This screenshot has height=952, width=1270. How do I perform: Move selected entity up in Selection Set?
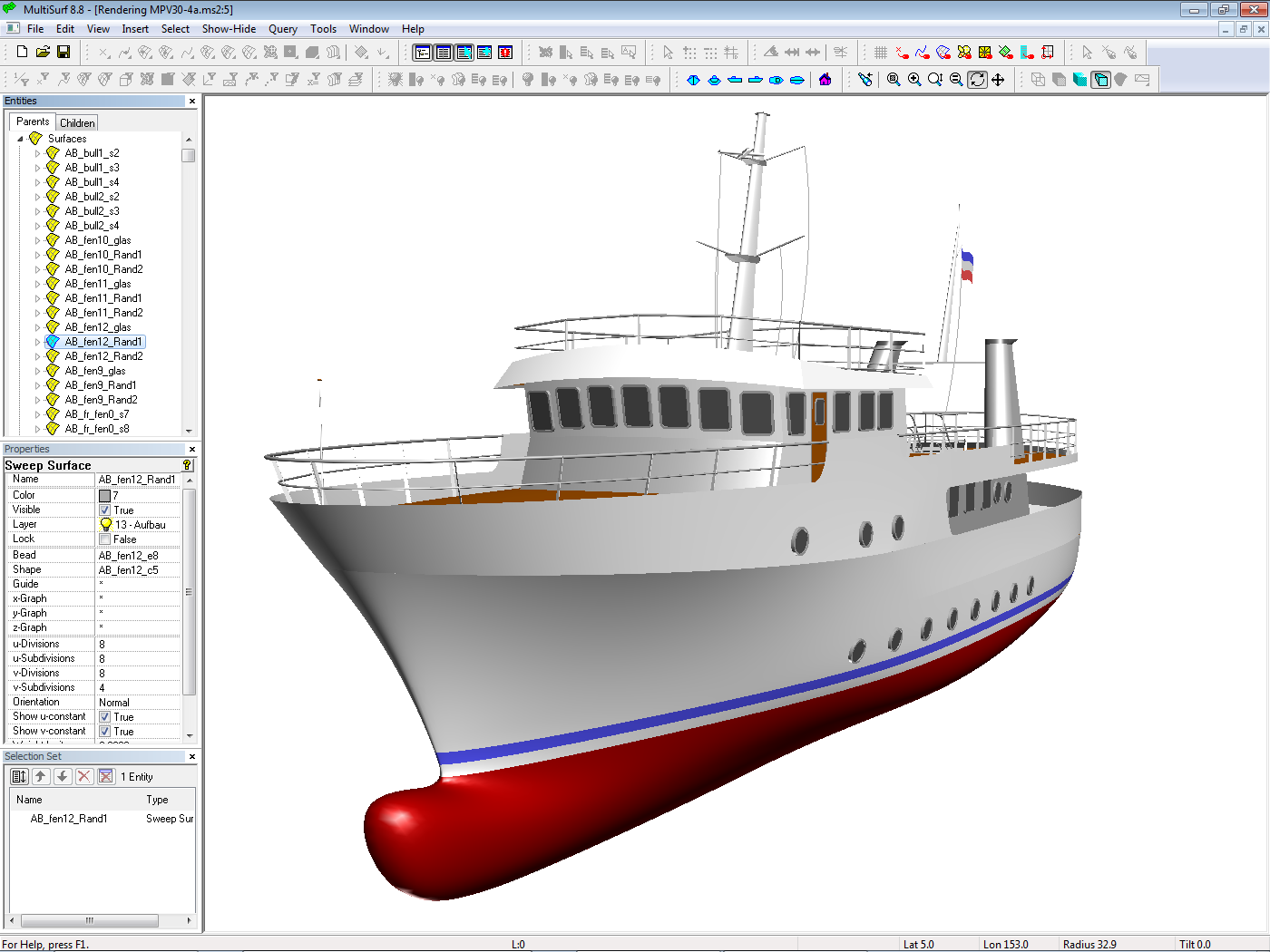coord(41,776)
